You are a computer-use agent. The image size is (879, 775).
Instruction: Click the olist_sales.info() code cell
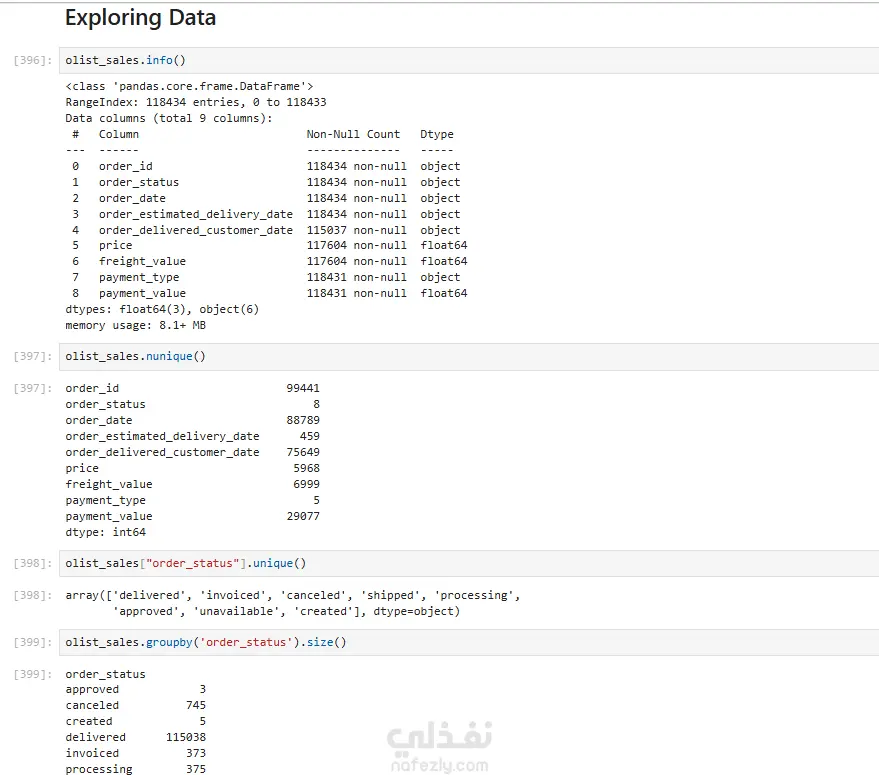[460, 60]
